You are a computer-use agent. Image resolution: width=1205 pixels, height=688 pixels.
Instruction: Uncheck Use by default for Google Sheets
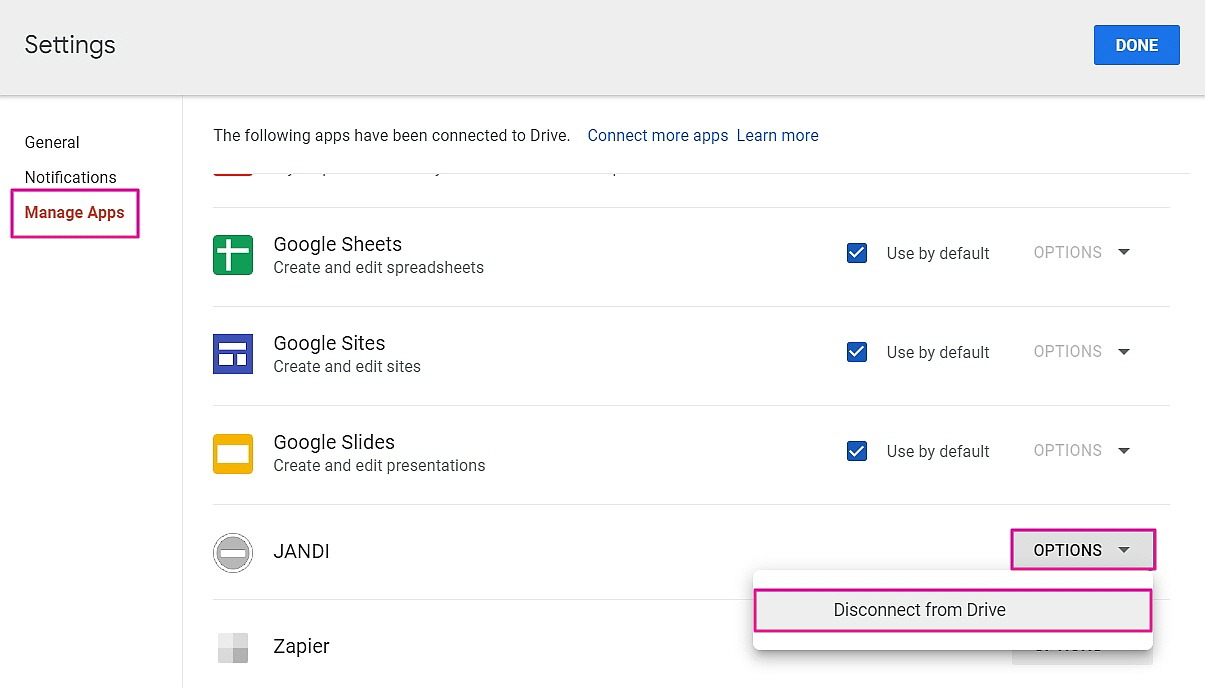pyautogui.click(x=857, y=253)
